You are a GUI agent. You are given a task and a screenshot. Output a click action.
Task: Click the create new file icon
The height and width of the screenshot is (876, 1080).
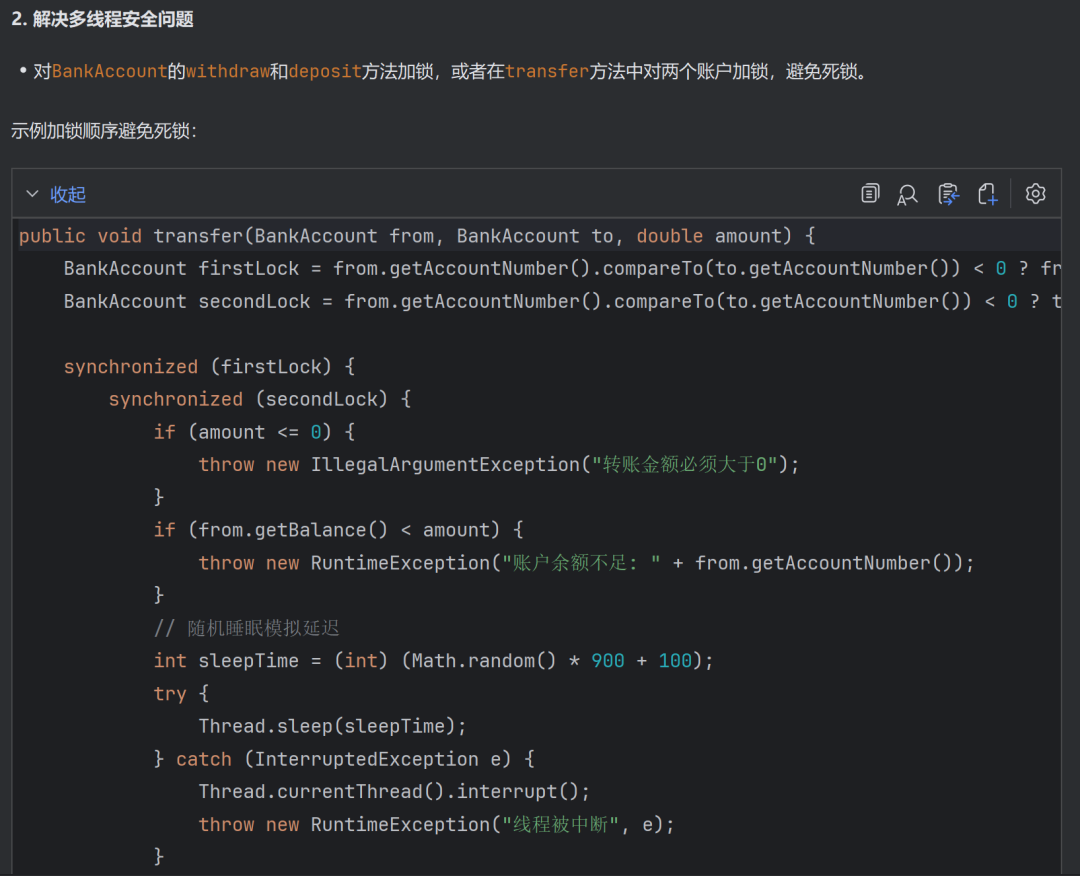tap(987, 194)
